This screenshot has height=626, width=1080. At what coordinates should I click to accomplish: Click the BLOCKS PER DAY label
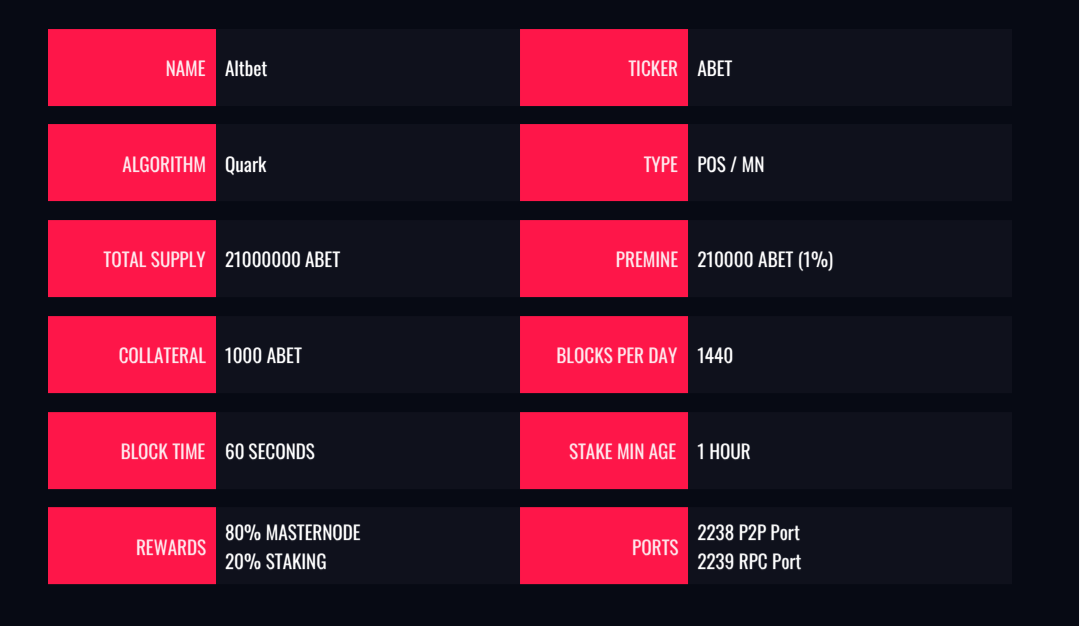click(x=616, y=355)
